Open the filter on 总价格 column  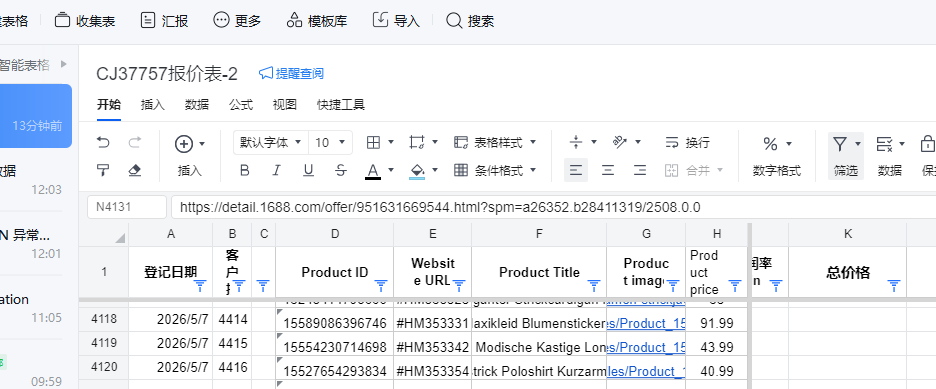894,286
